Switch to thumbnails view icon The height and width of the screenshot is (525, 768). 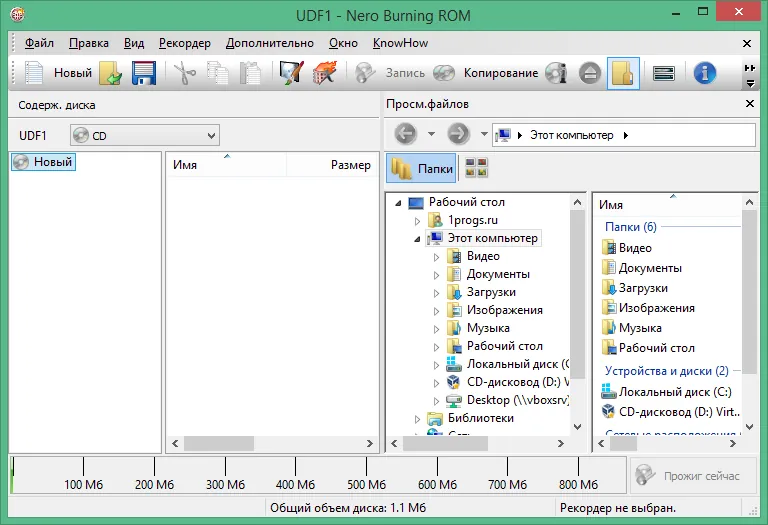(476, 167)
